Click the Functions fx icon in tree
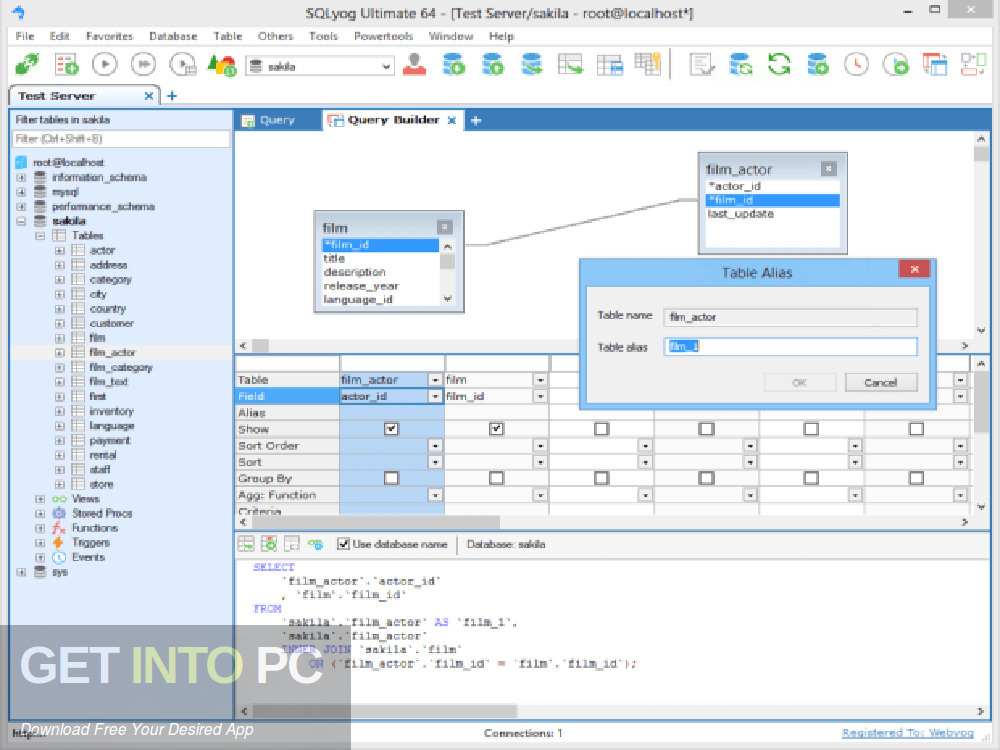This screenshot has height=750, width=1000. pos(59,528)
